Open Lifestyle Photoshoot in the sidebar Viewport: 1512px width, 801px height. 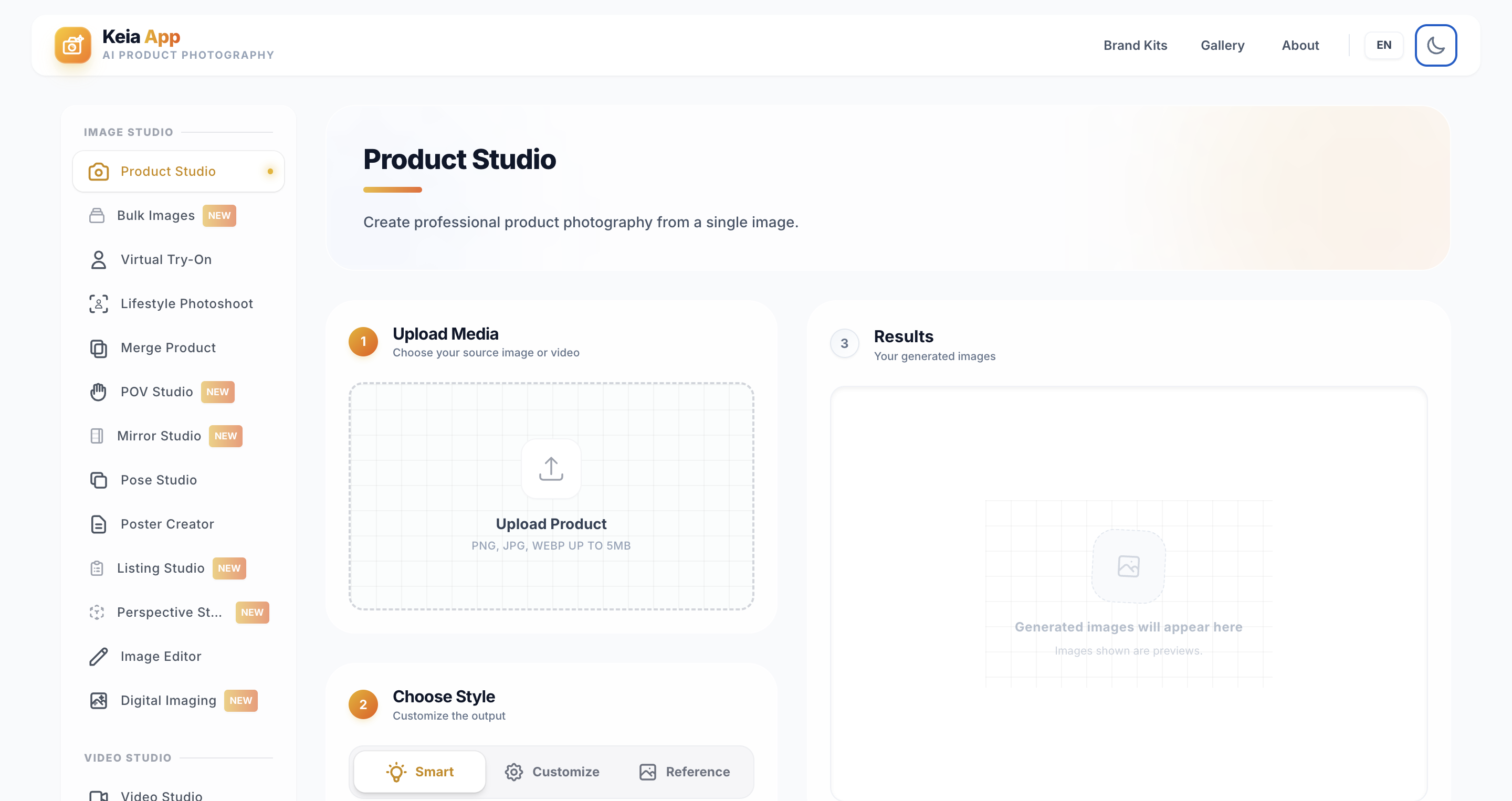[178, 303]
